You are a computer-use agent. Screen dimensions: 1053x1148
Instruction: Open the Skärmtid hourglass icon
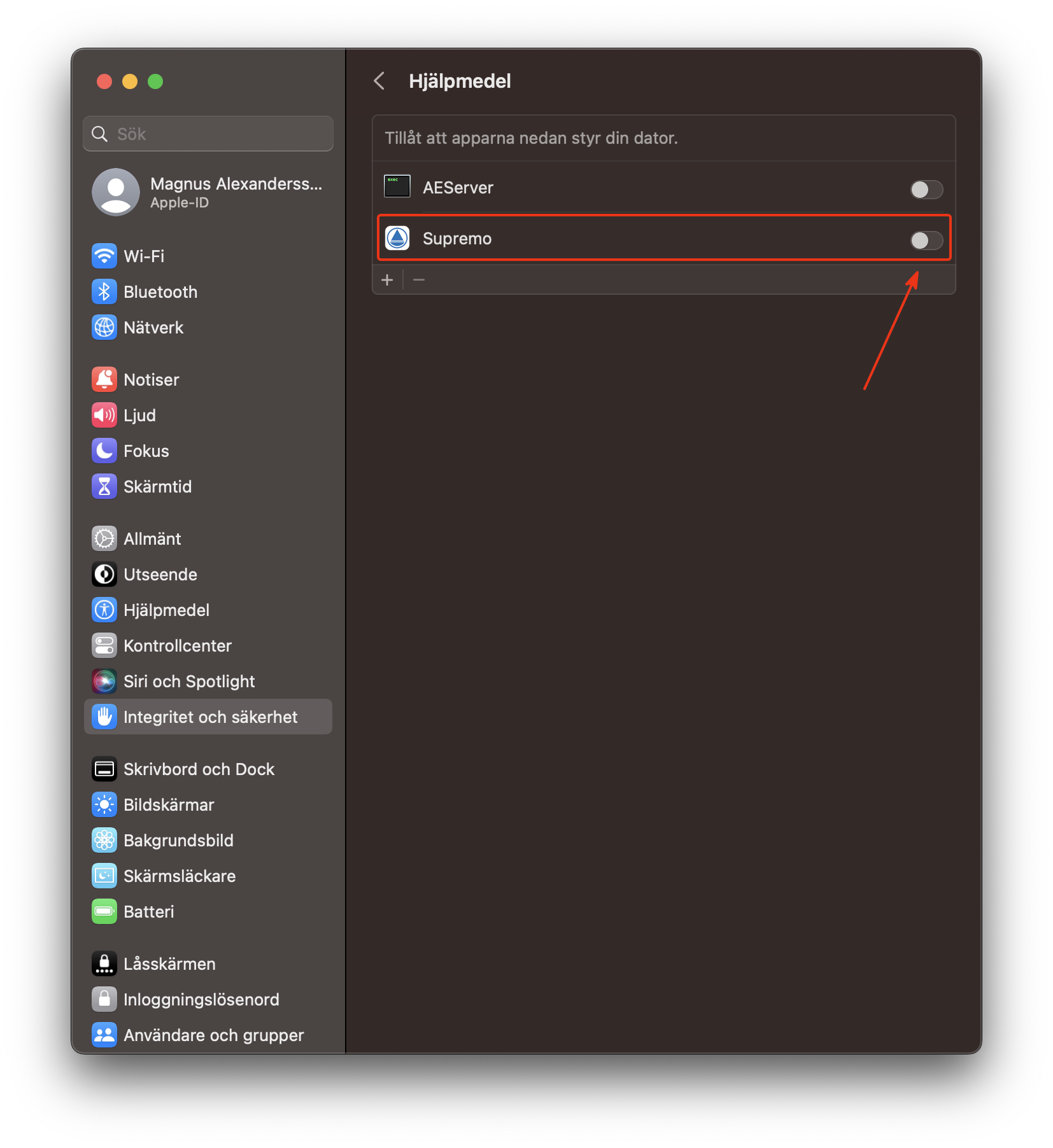click(104, 487)
